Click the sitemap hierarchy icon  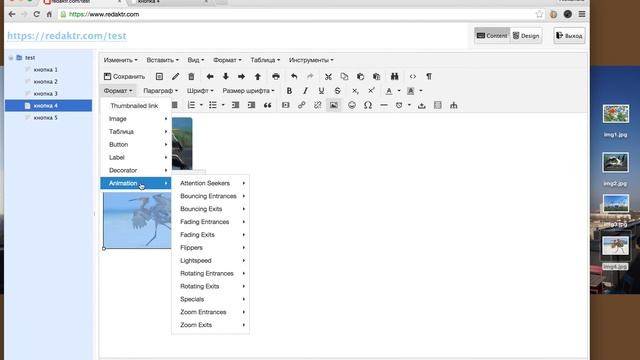453,105
